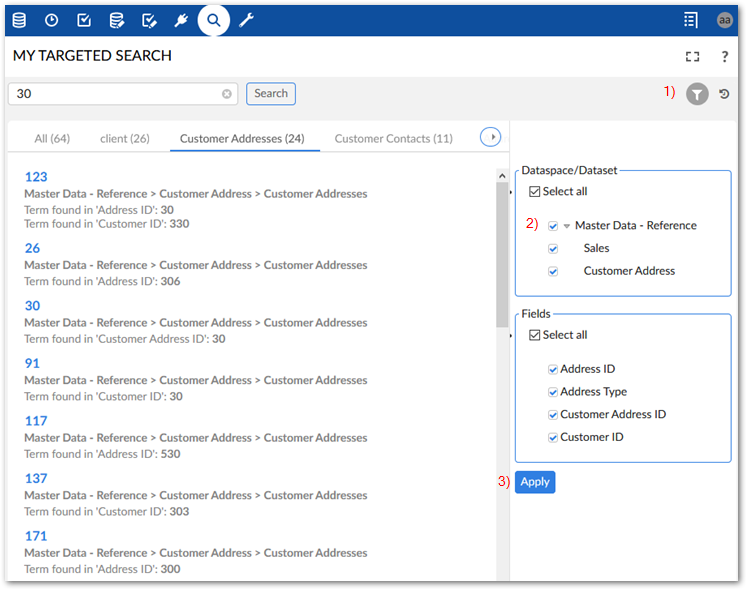Open result record 123 link

point(36,177)
